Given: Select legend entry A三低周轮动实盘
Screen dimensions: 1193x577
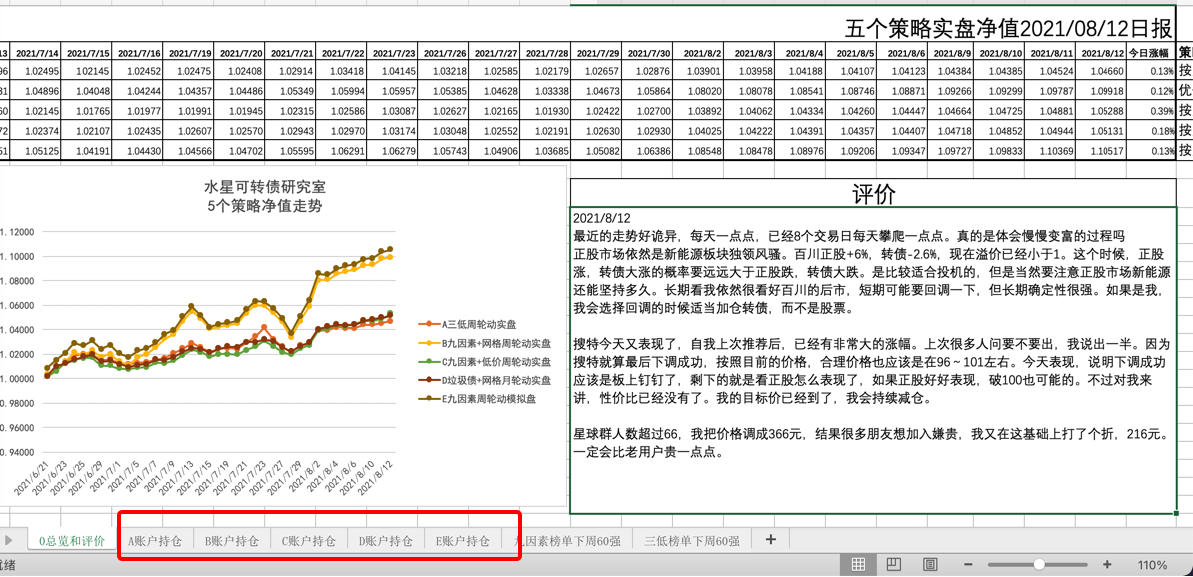Looking at the screenshot, I should (x=479, y=324).
